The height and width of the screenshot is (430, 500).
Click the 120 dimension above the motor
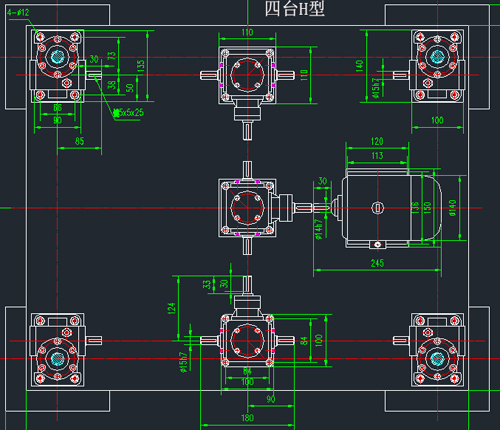point(377,141)
